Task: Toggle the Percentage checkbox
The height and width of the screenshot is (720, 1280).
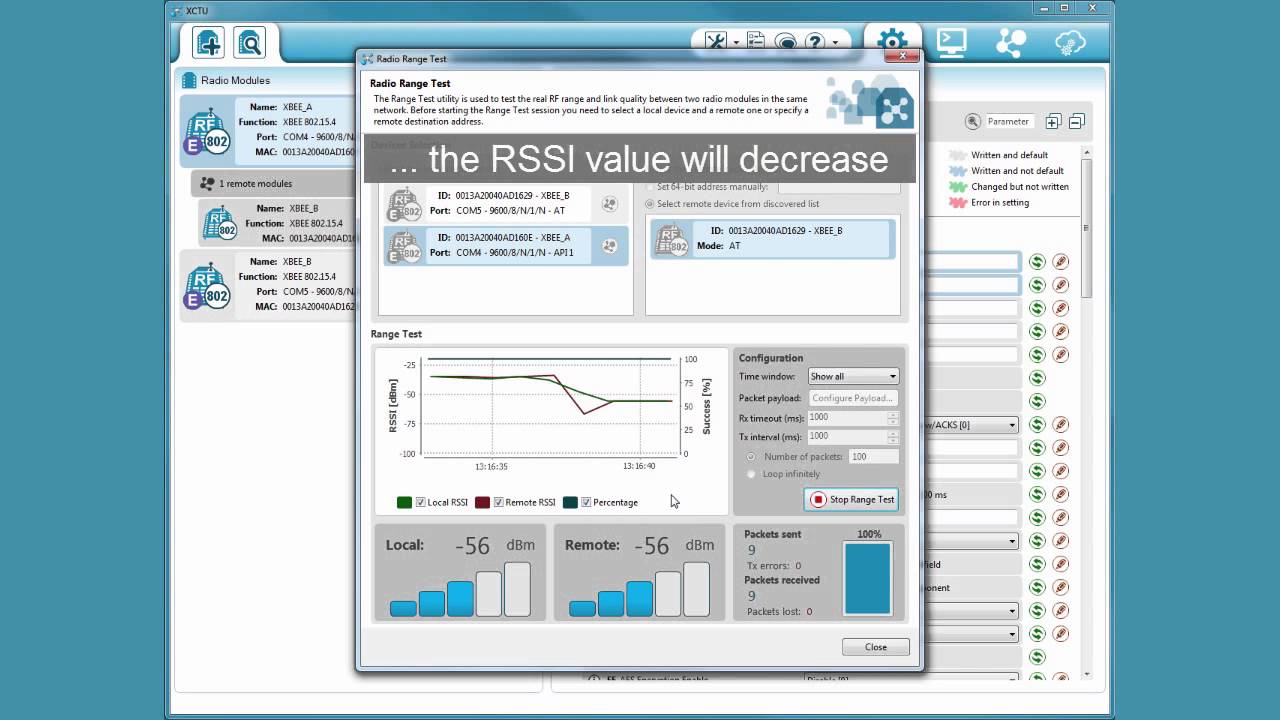Action: tap(586, 502)
